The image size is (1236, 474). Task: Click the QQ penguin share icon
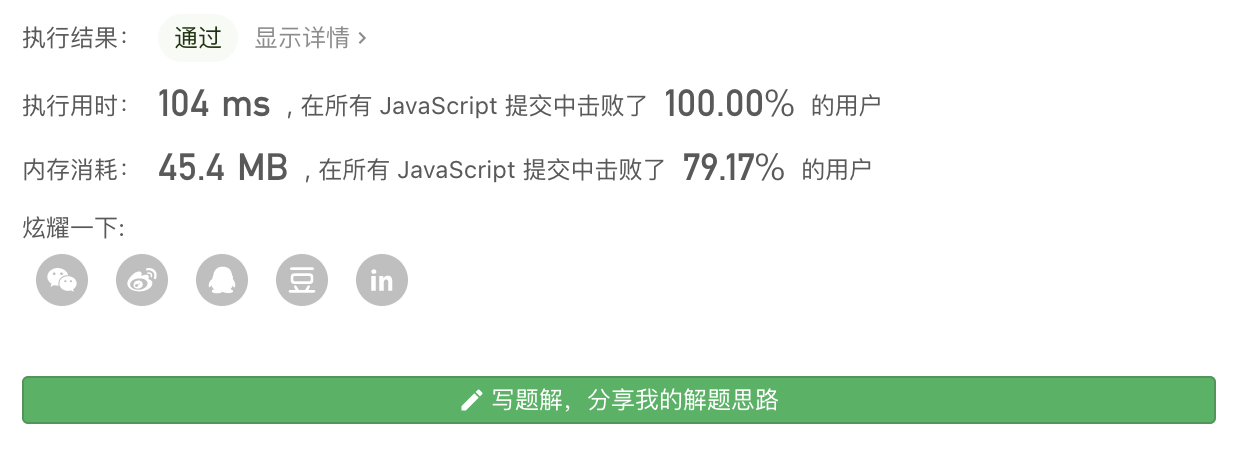pos(222,281)
